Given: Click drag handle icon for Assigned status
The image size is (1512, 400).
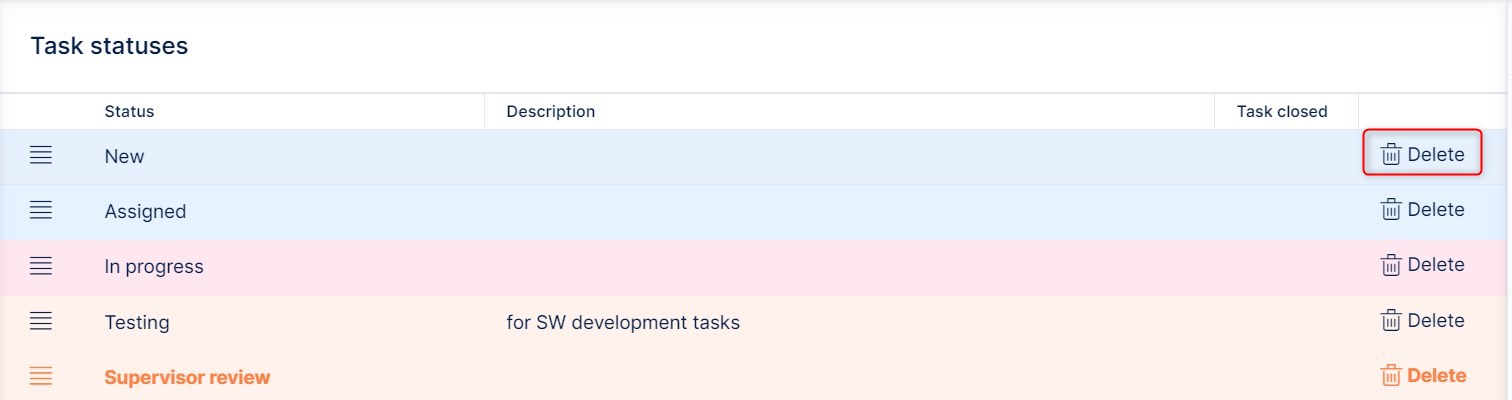Looking at the screenshot, I should [x=40, y=211].
